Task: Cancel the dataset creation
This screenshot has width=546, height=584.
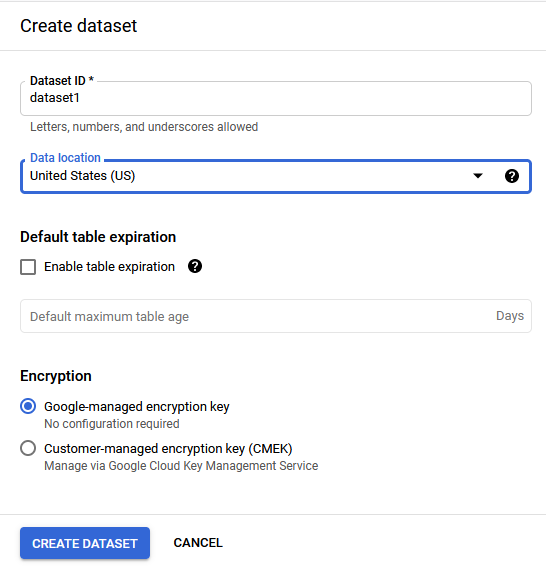Action: click(198, 543)
